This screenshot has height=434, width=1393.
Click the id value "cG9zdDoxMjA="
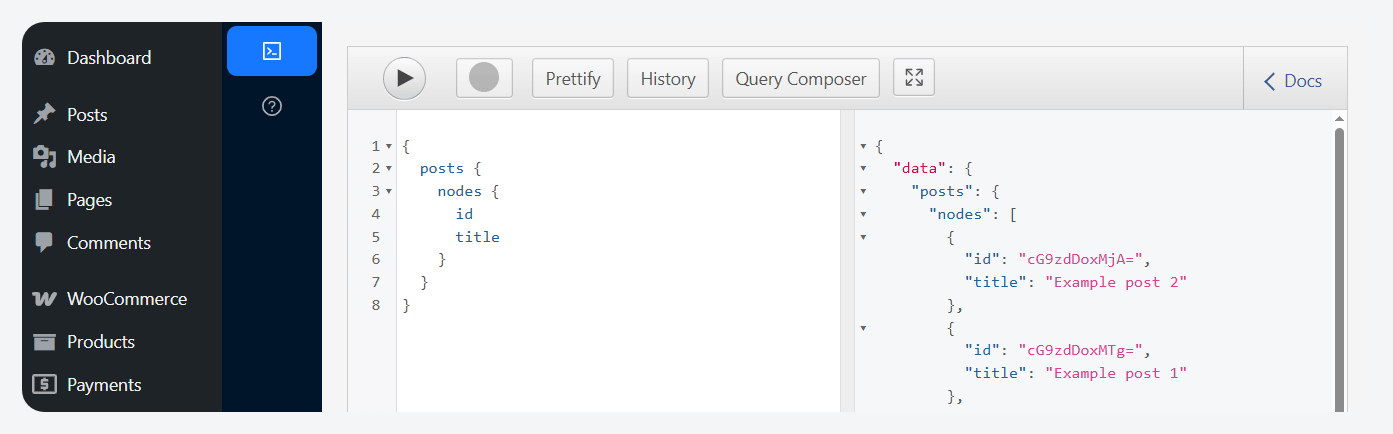tap(1080, 260)
